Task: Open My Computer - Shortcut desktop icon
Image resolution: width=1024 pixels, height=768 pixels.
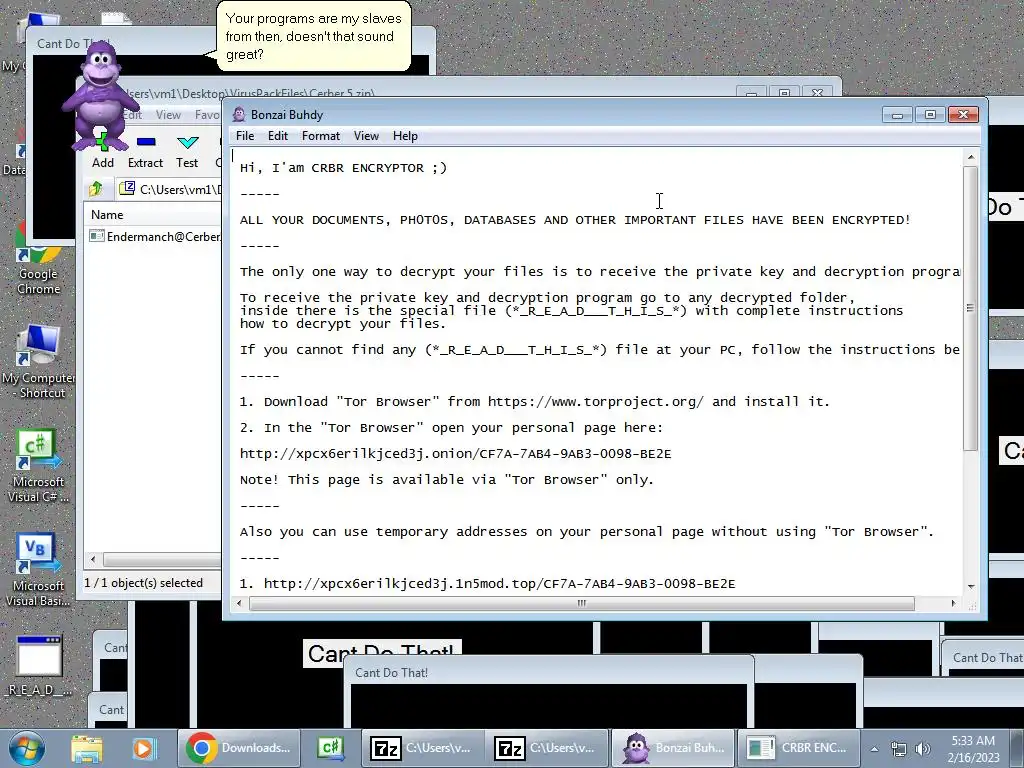Action: pyautogui.click(x=38, y=362)
